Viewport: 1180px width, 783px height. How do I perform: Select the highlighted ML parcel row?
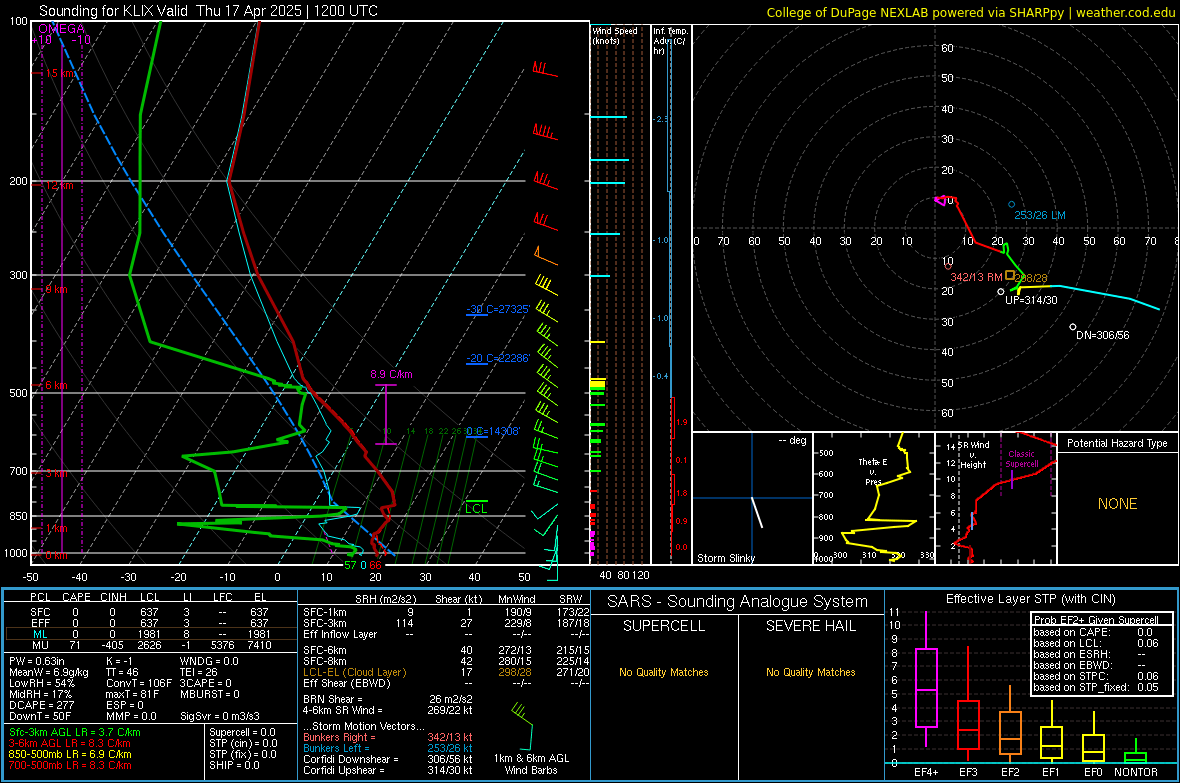[x=151, y=634]
